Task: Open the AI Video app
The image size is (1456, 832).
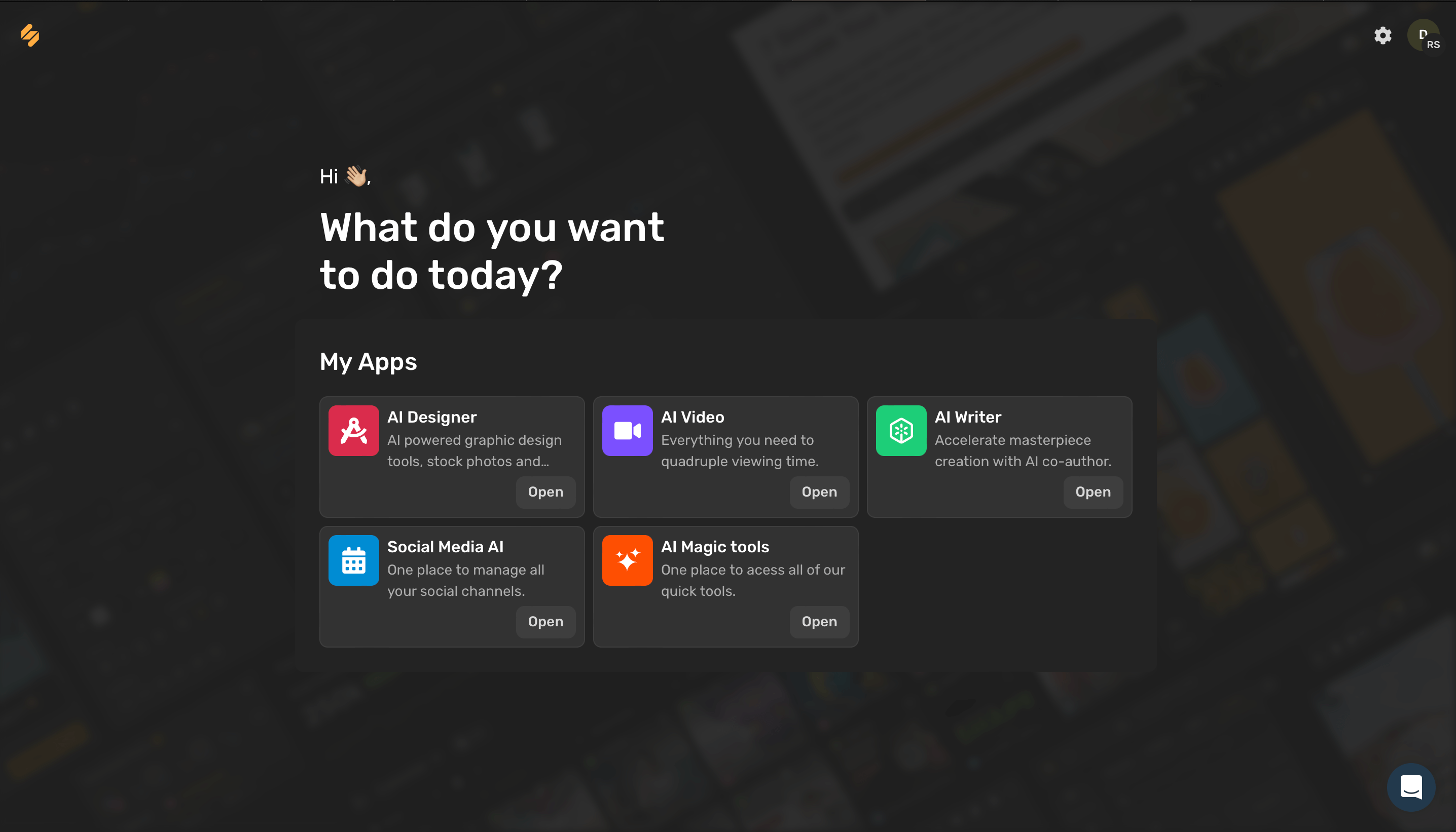Action: [819, 491]
